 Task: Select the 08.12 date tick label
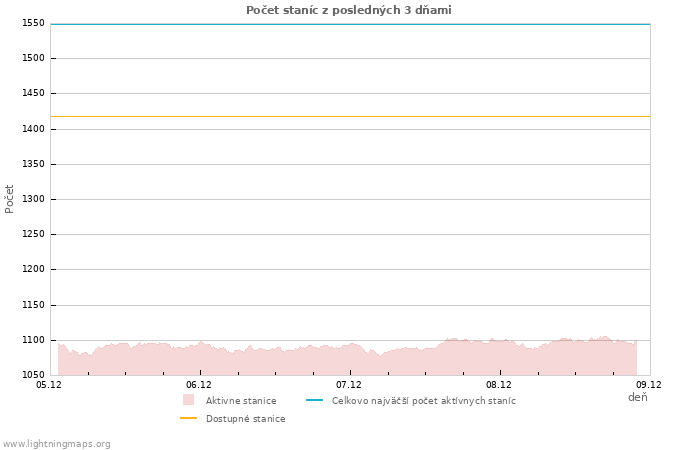(499, 384)
